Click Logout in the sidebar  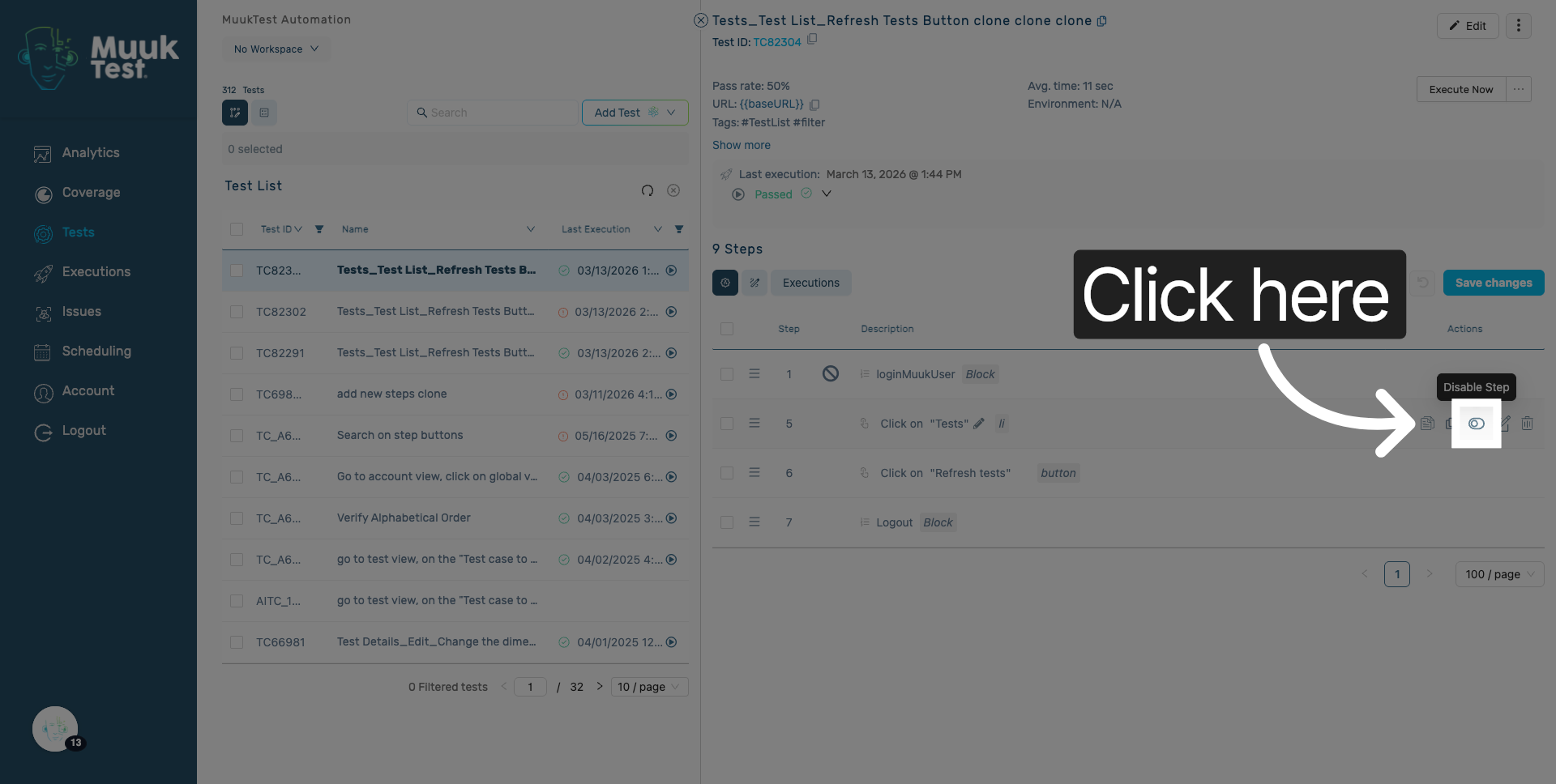pos(83,431)
